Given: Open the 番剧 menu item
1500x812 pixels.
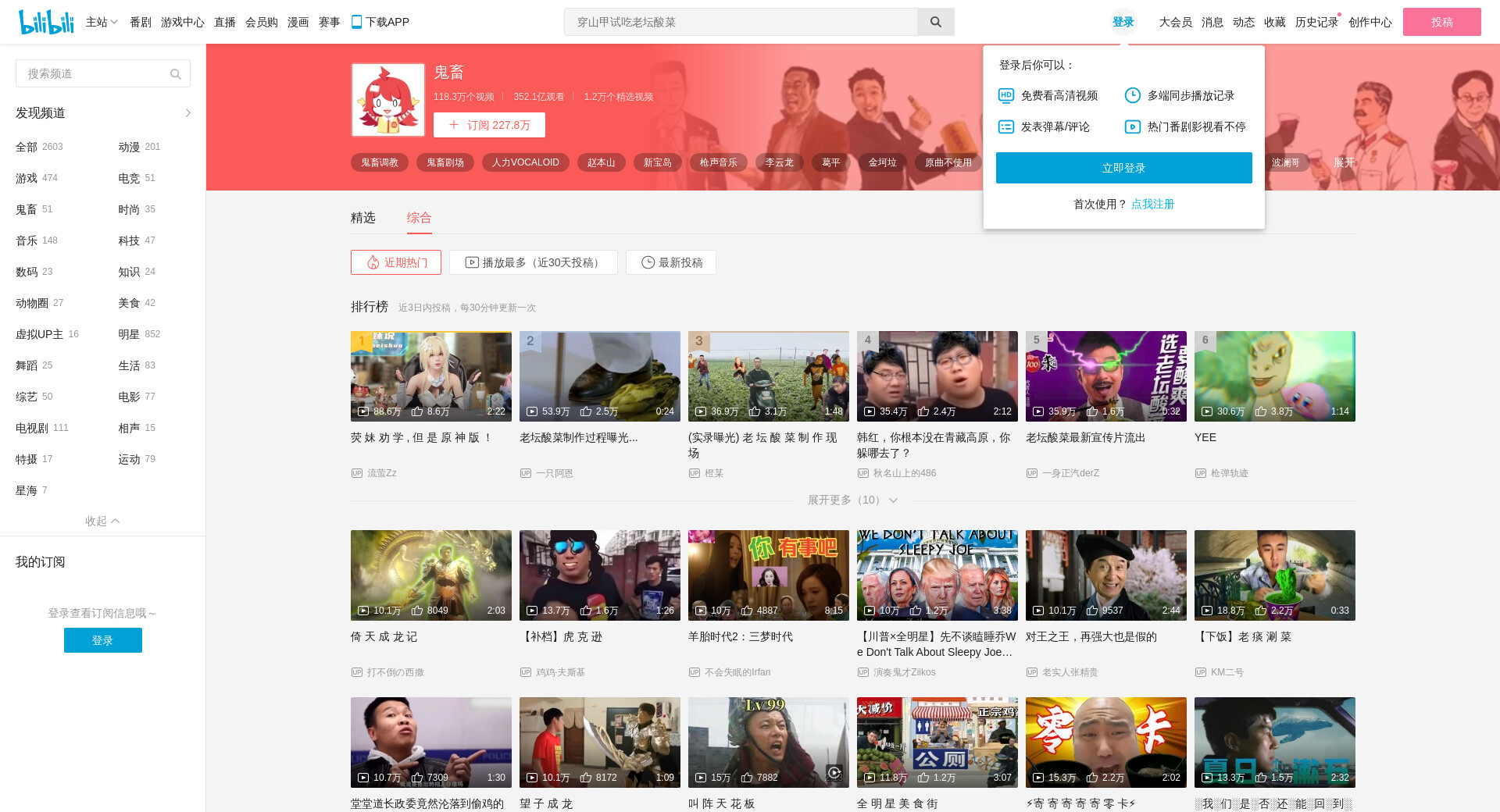Looking at the screenshot, I should pyautogui.click(x=141, y=22).
